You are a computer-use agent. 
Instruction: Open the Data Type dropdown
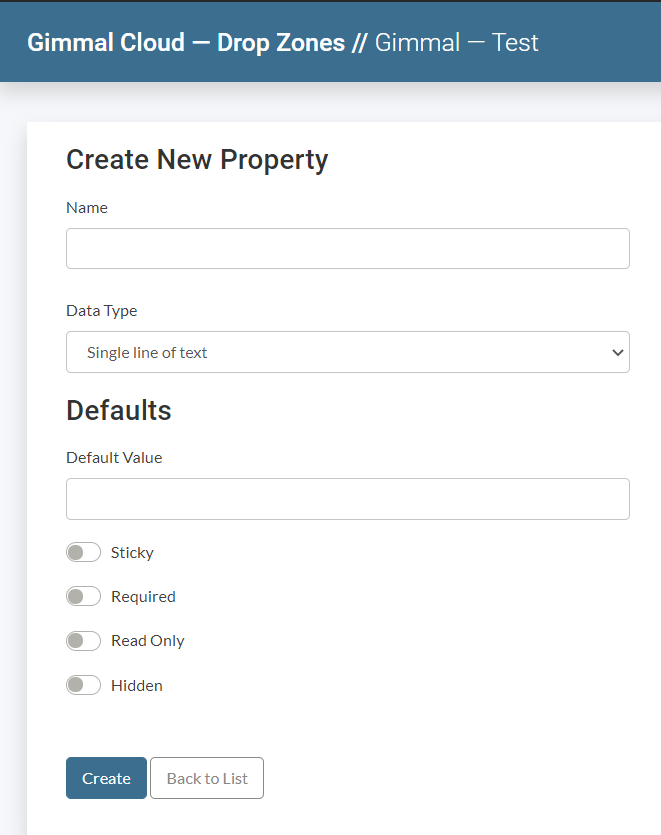(x=347, y=352)
